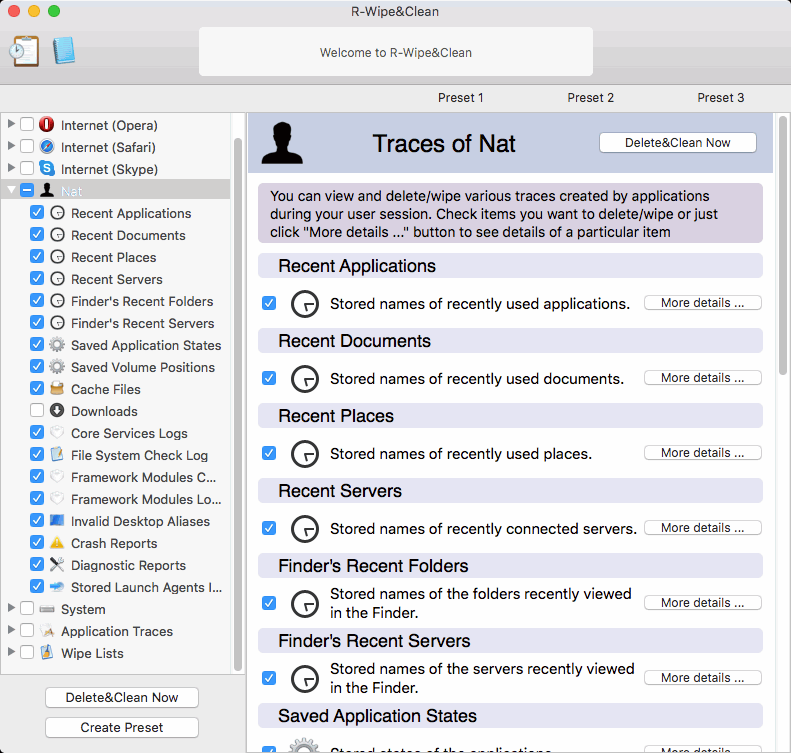Click the Cache Files box icon

coord(57,388)
